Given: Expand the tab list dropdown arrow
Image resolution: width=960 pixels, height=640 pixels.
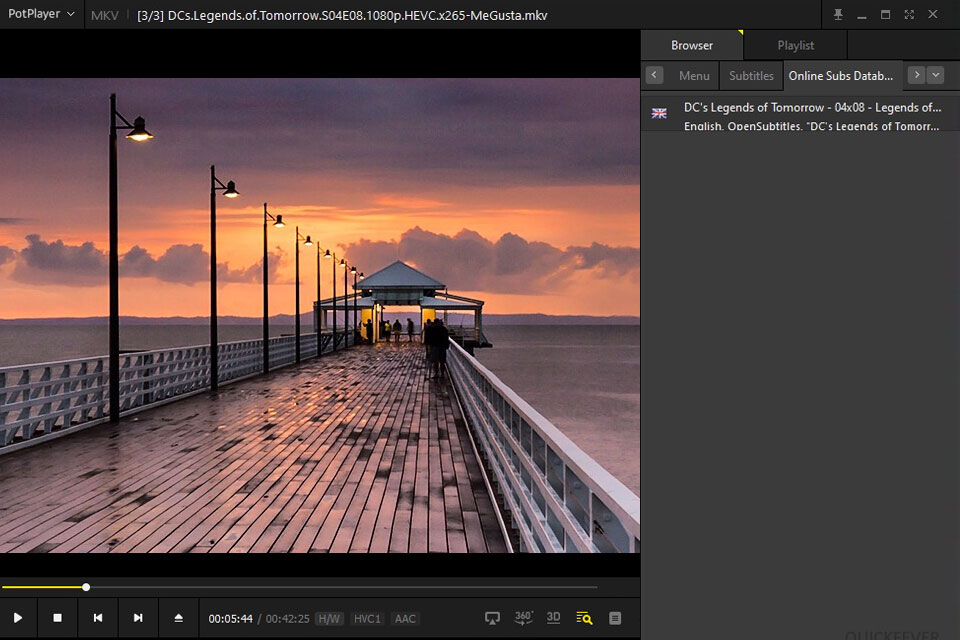Looking at the screenshot, I should point(935,75).
